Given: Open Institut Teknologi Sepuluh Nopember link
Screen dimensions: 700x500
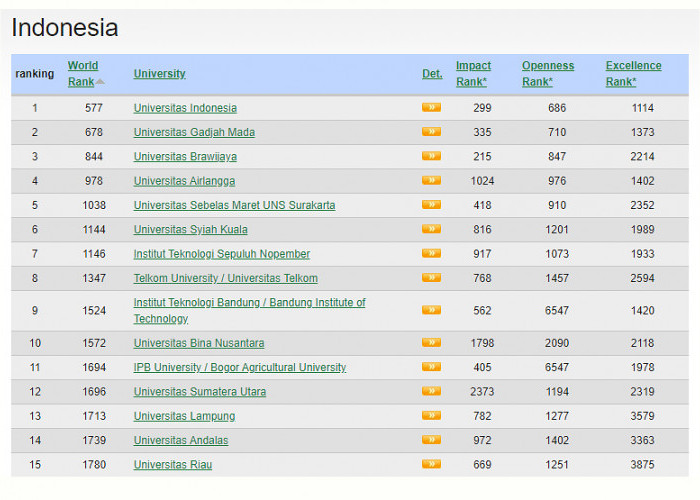Looking at the screenshot, I should (x=222, y=254).
